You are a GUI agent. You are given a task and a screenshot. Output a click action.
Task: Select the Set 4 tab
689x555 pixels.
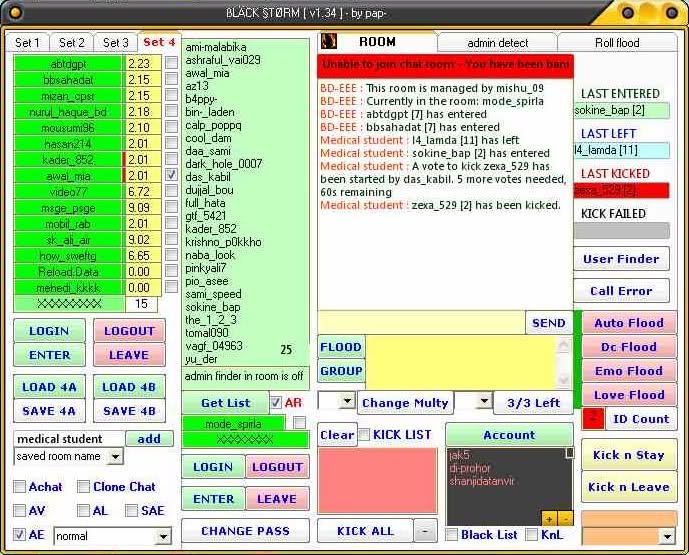[x=159, y=42]
